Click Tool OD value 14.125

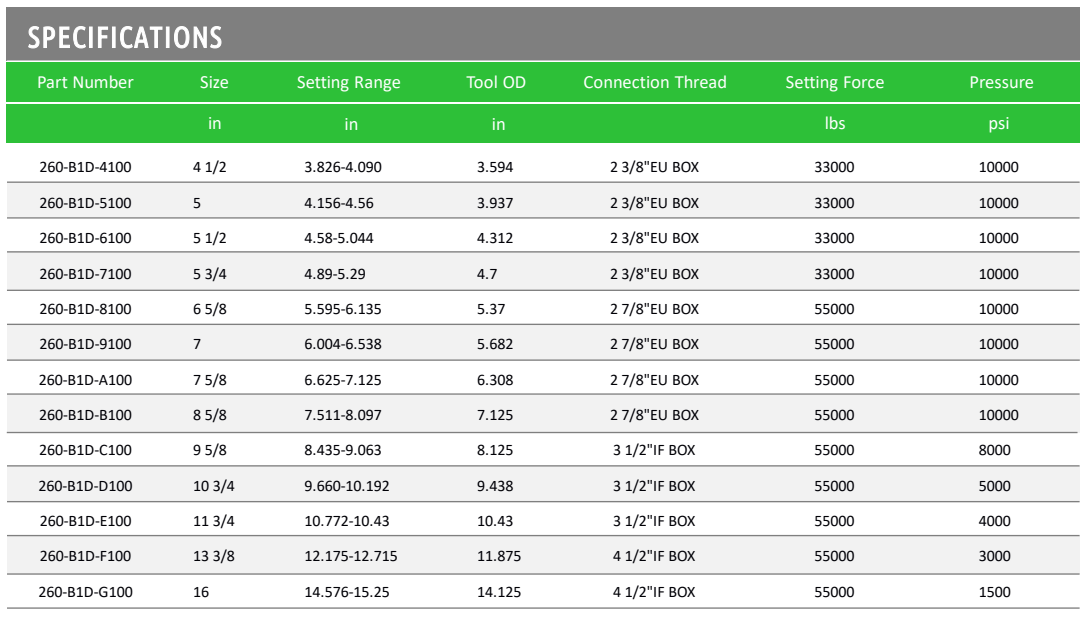(499, 592)
